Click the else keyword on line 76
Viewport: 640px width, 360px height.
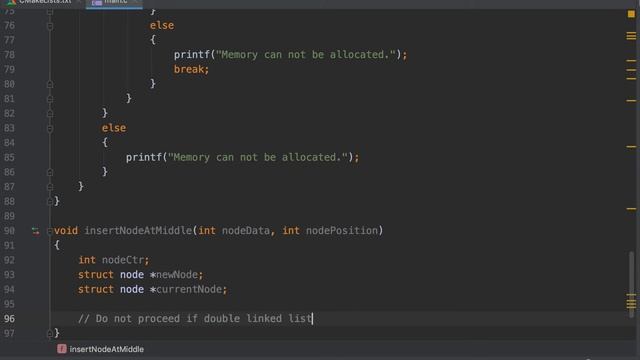point(162,25)
